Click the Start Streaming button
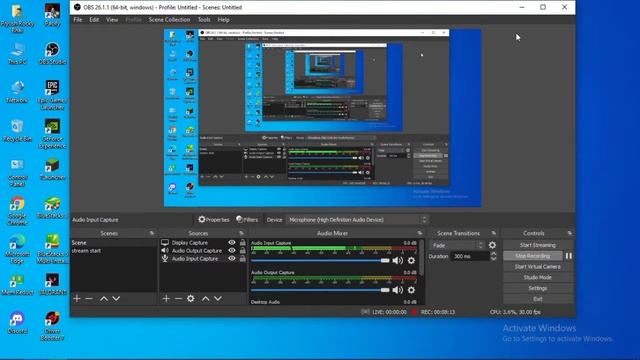Viewport: 640px width, 360px height. [538, 245]
